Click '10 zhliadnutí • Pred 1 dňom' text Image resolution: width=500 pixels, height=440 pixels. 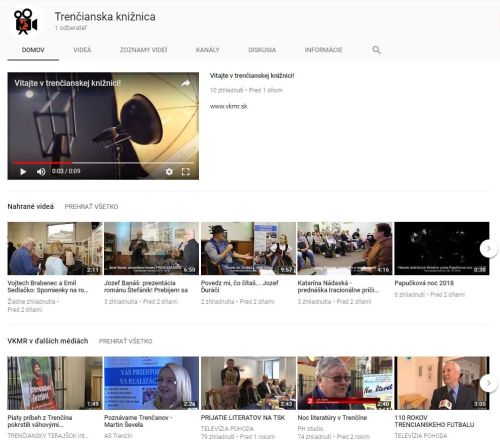[246, 90]
